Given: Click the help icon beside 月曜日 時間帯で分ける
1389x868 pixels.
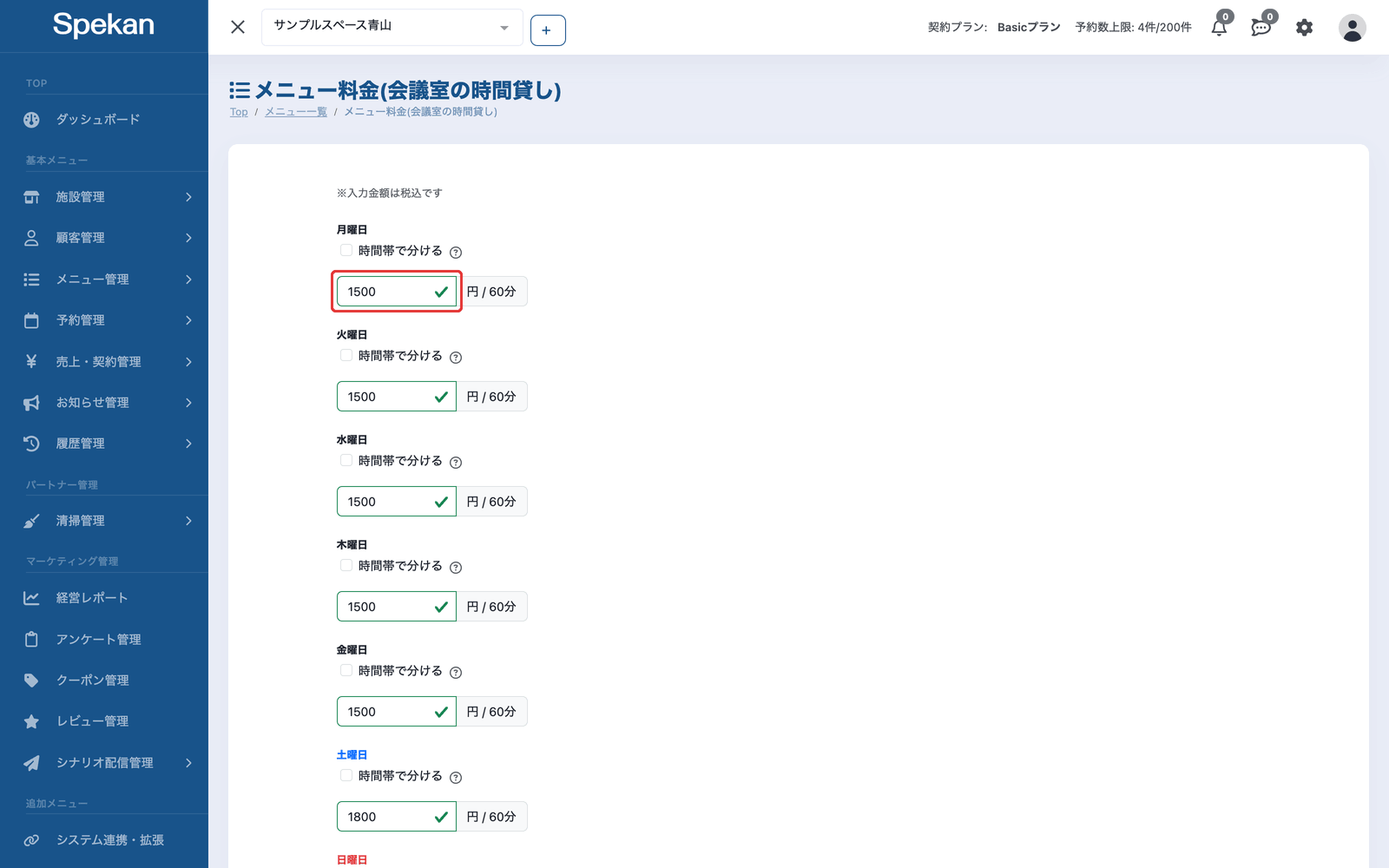Looking at the screenshot, I should pyautogui.click(x=456, y=252).
